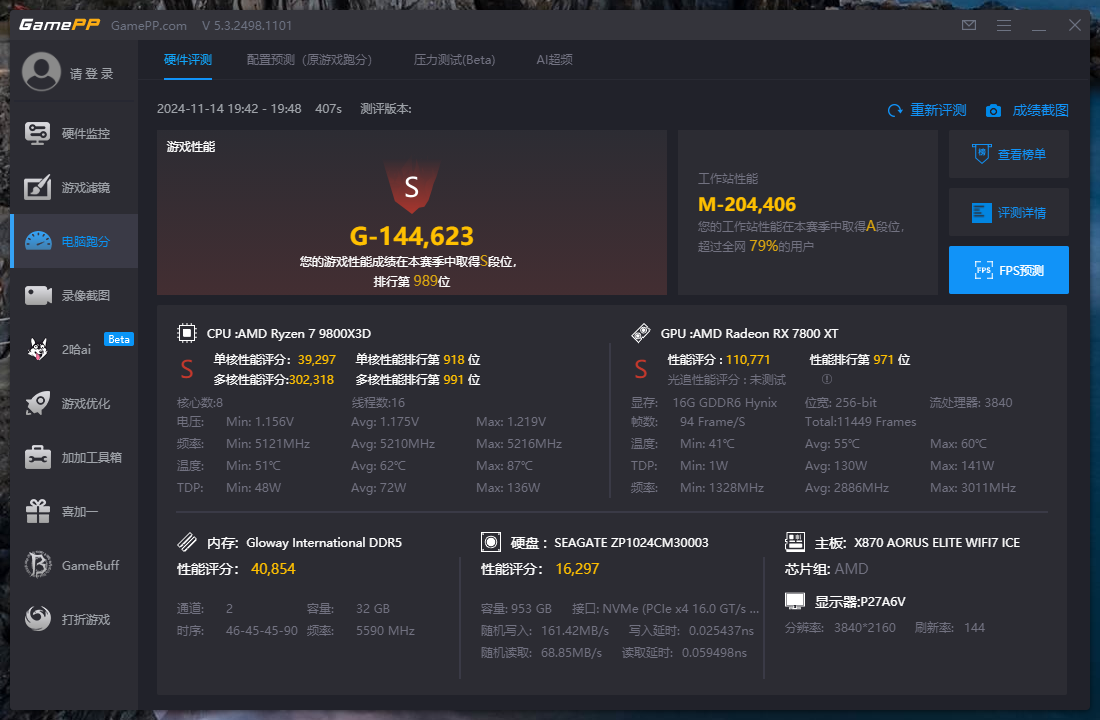
Task: Click GPU :AMD Radeon RX 7800 XT label
Action: [749, 333]
